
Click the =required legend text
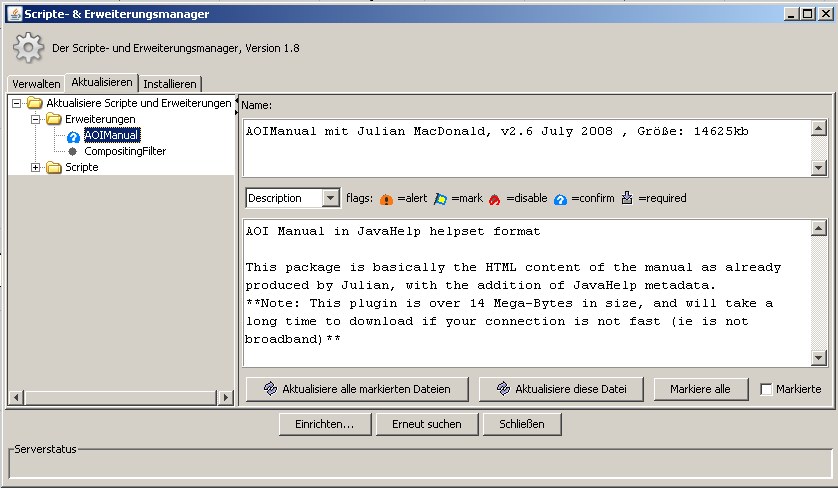[662, 198]
